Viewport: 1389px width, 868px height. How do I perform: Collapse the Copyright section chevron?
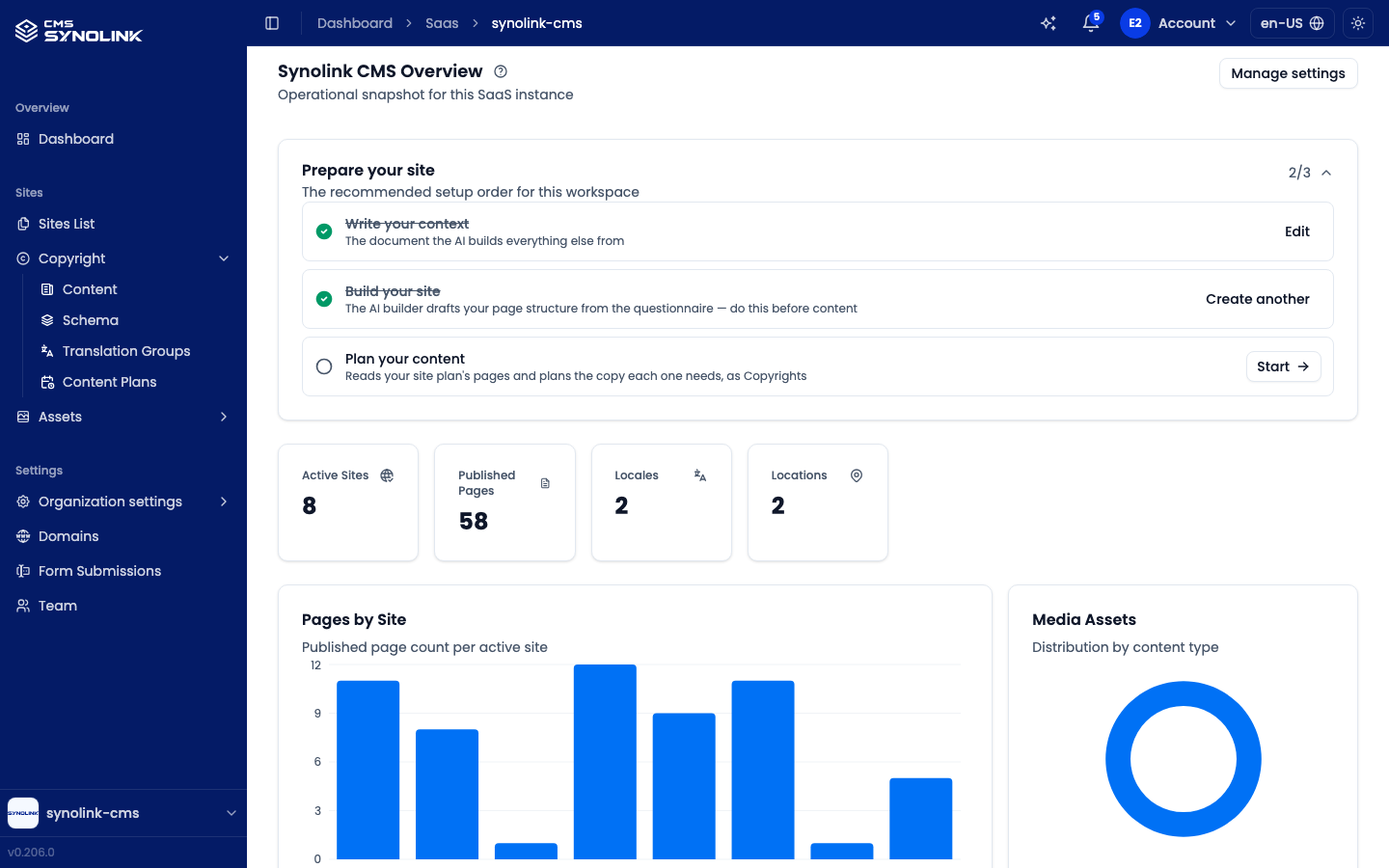click(224, 258)
